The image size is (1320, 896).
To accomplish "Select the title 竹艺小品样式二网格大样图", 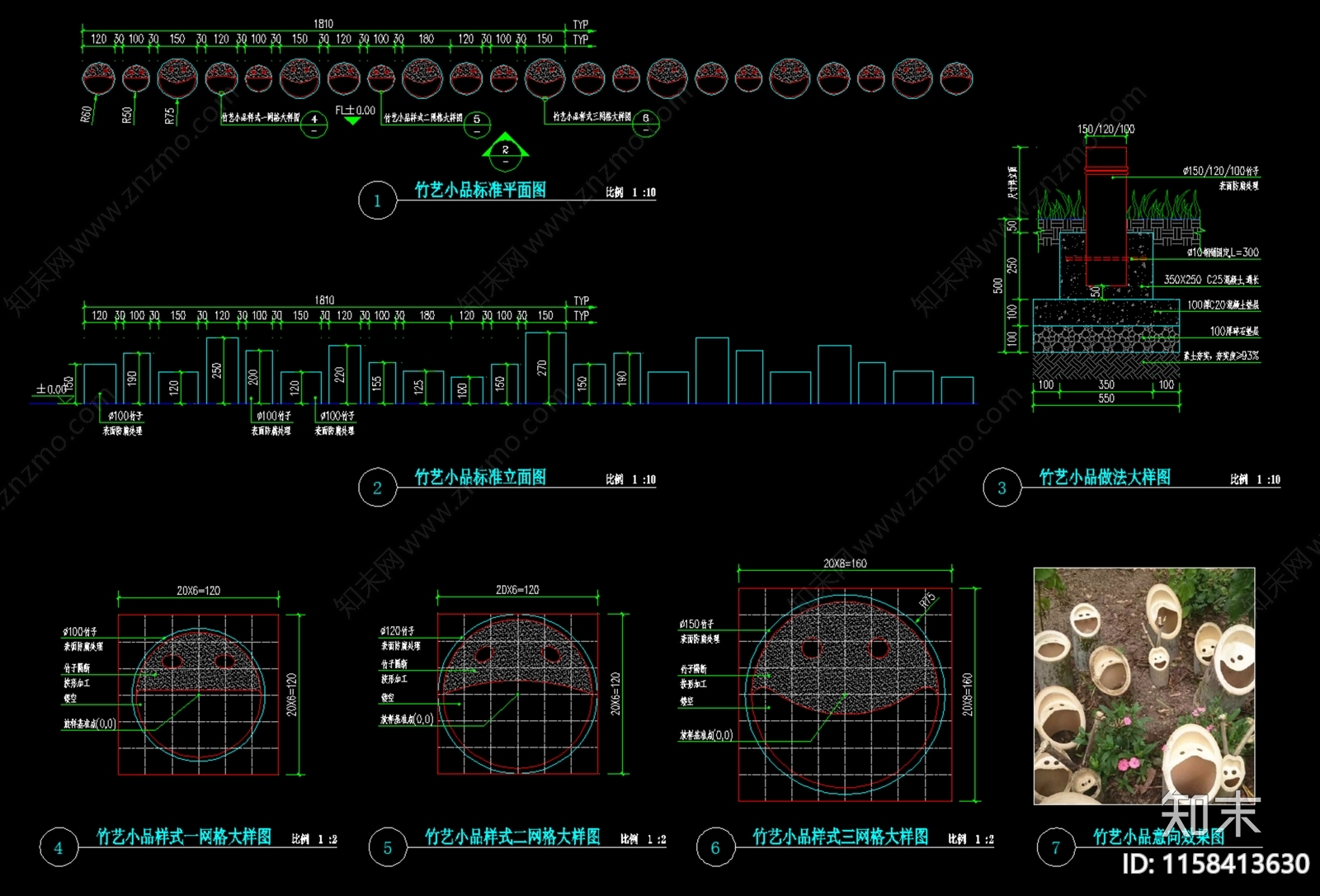I will point(512,837).
